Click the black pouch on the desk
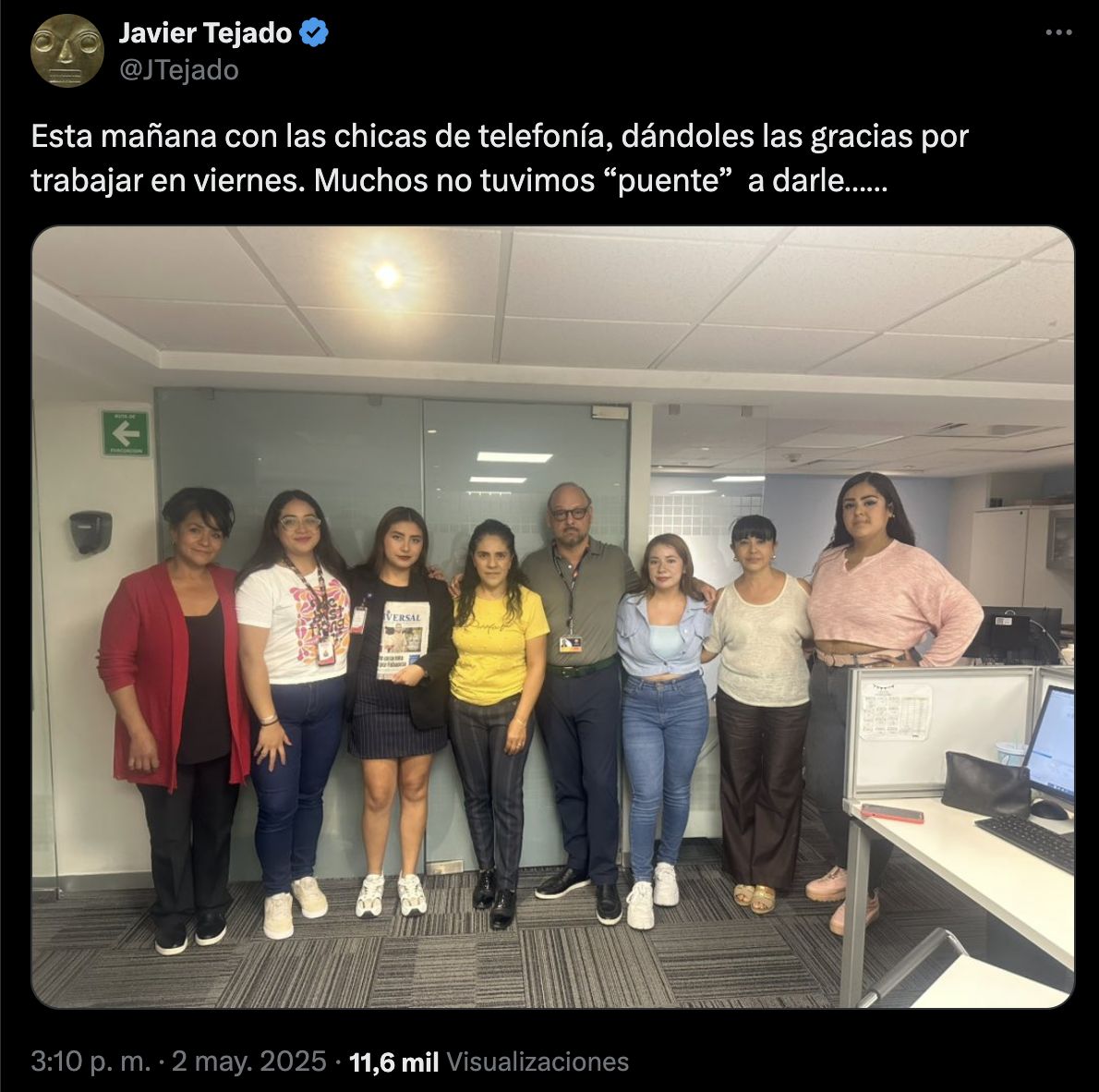 [x=984, y=784]
